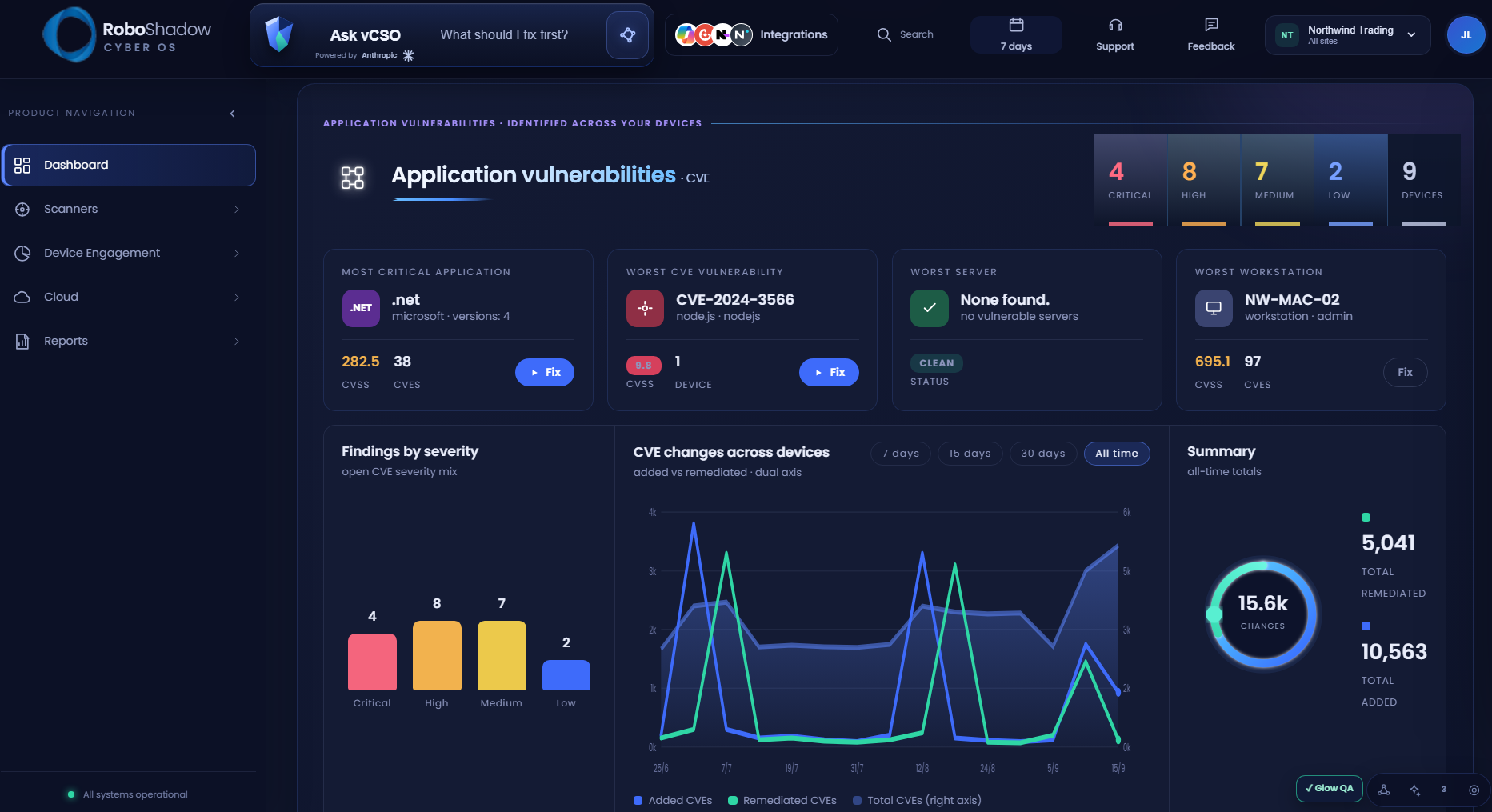1492x812 pixels.
Task: Click the .NET application icon
Action: point(361,308)
